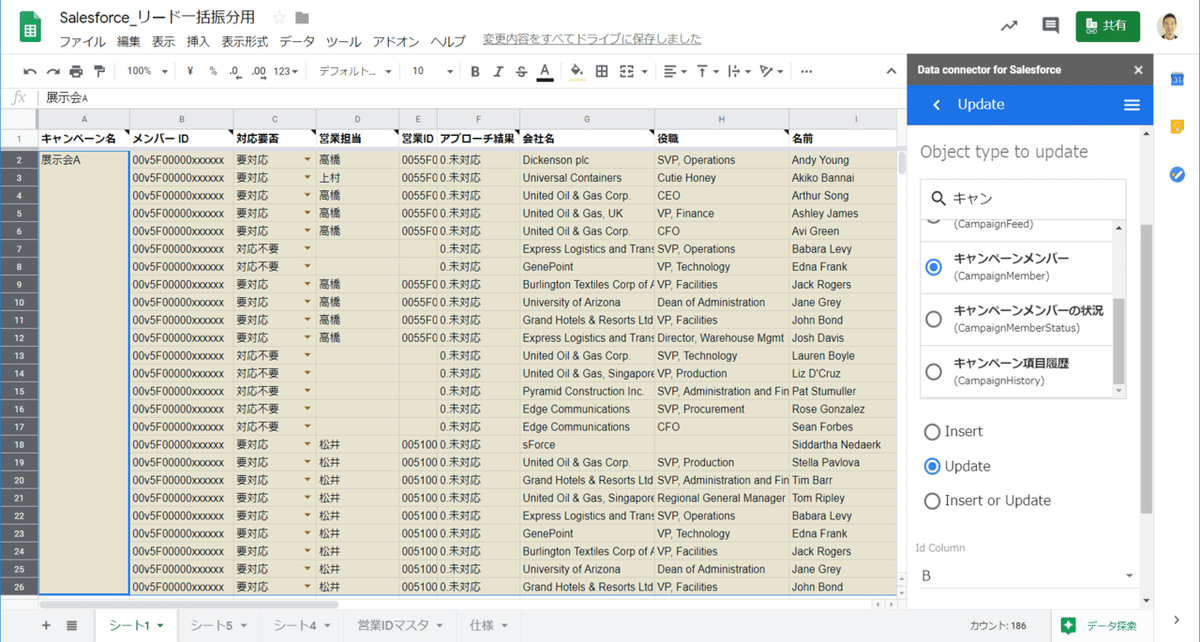
Task: Select the キャンペーンメンバー radio option
Action: point(933,267)
